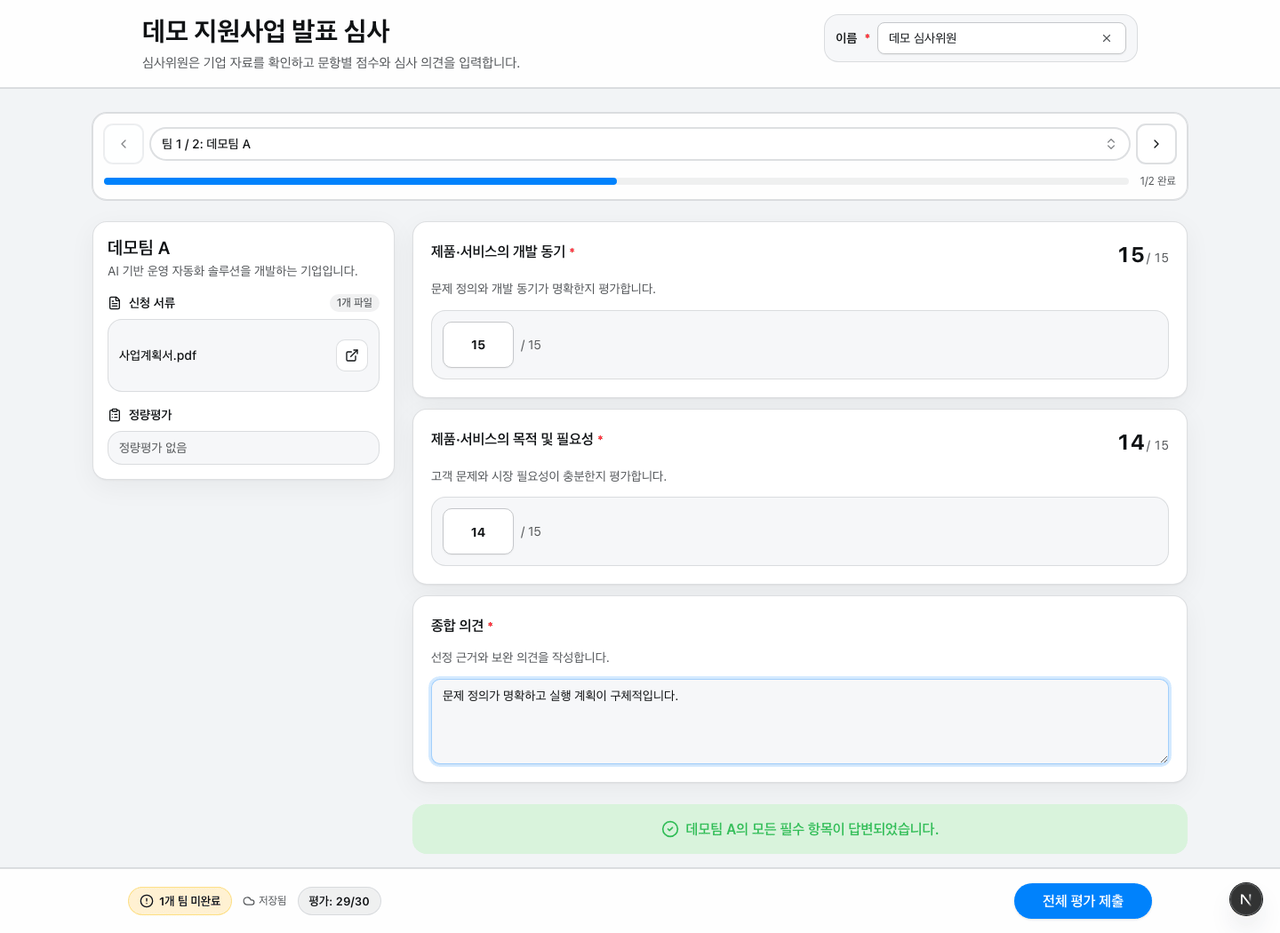Open the Next.js dev tools N badge

pos(1246,899)
